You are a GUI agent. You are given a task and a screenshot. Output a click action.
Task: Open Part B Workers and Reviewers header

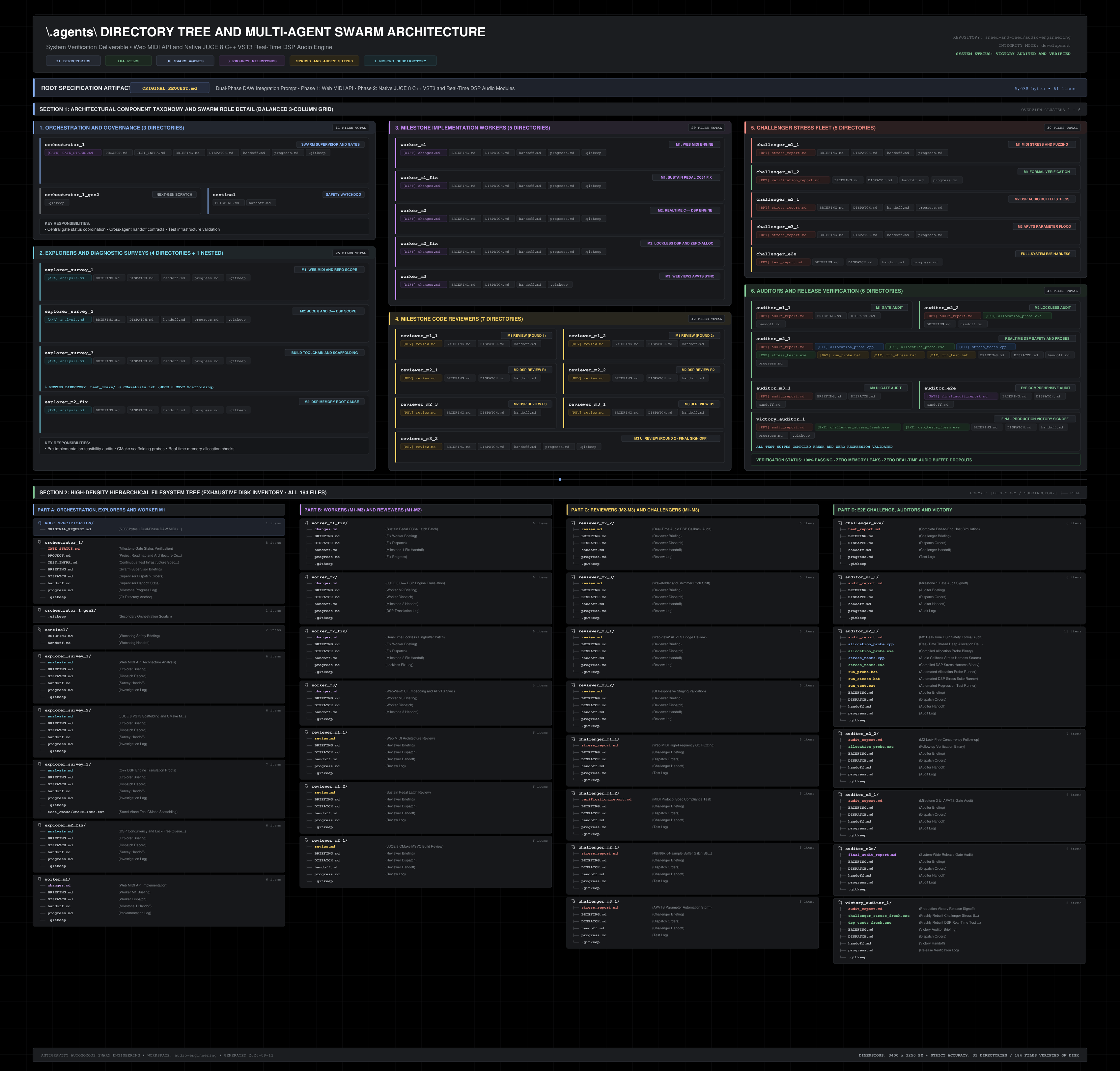426,510
